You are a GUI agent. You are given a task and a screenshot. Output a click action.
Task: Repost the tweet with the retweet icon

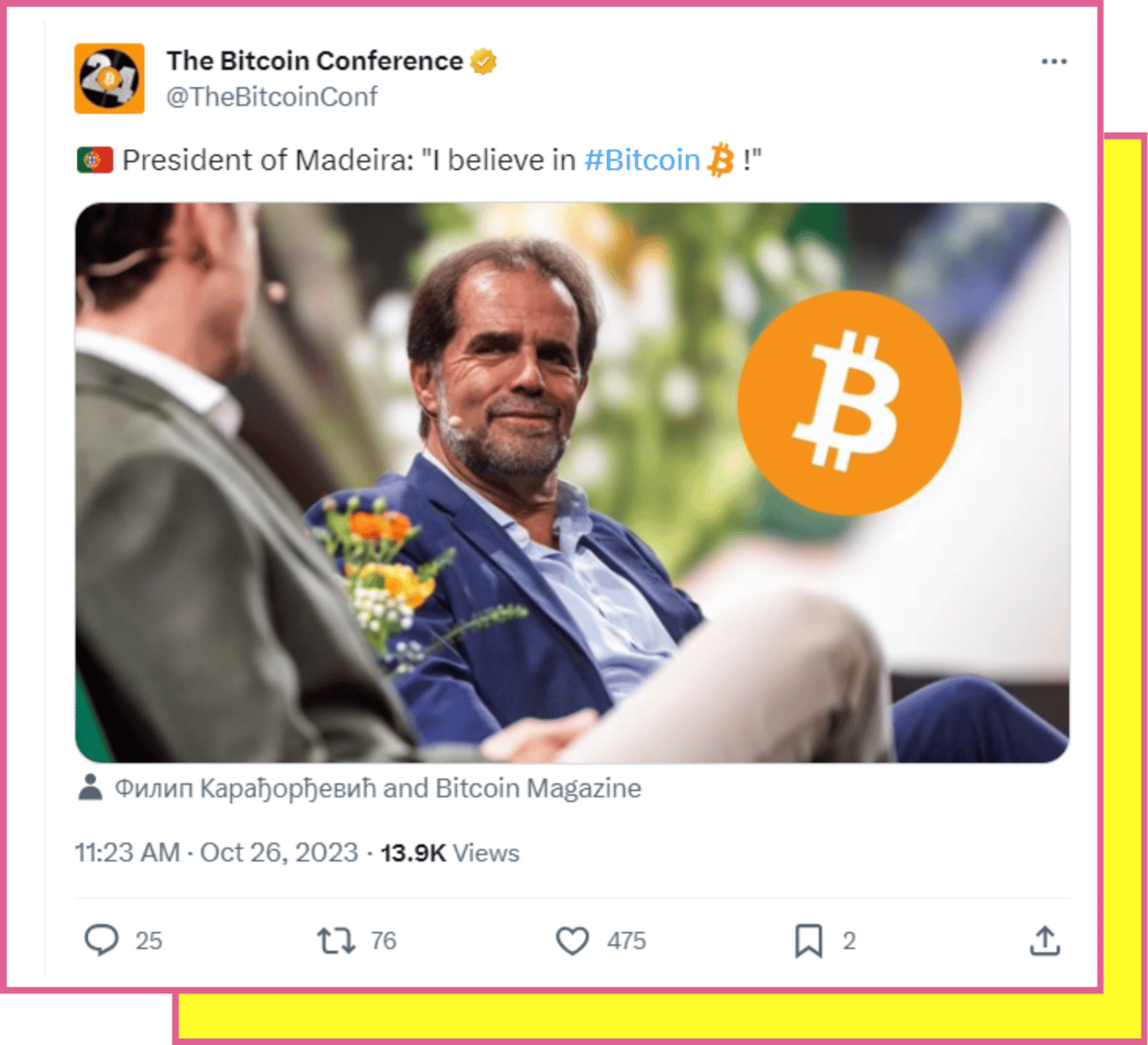pyautogui.click(x=336, y=940)
